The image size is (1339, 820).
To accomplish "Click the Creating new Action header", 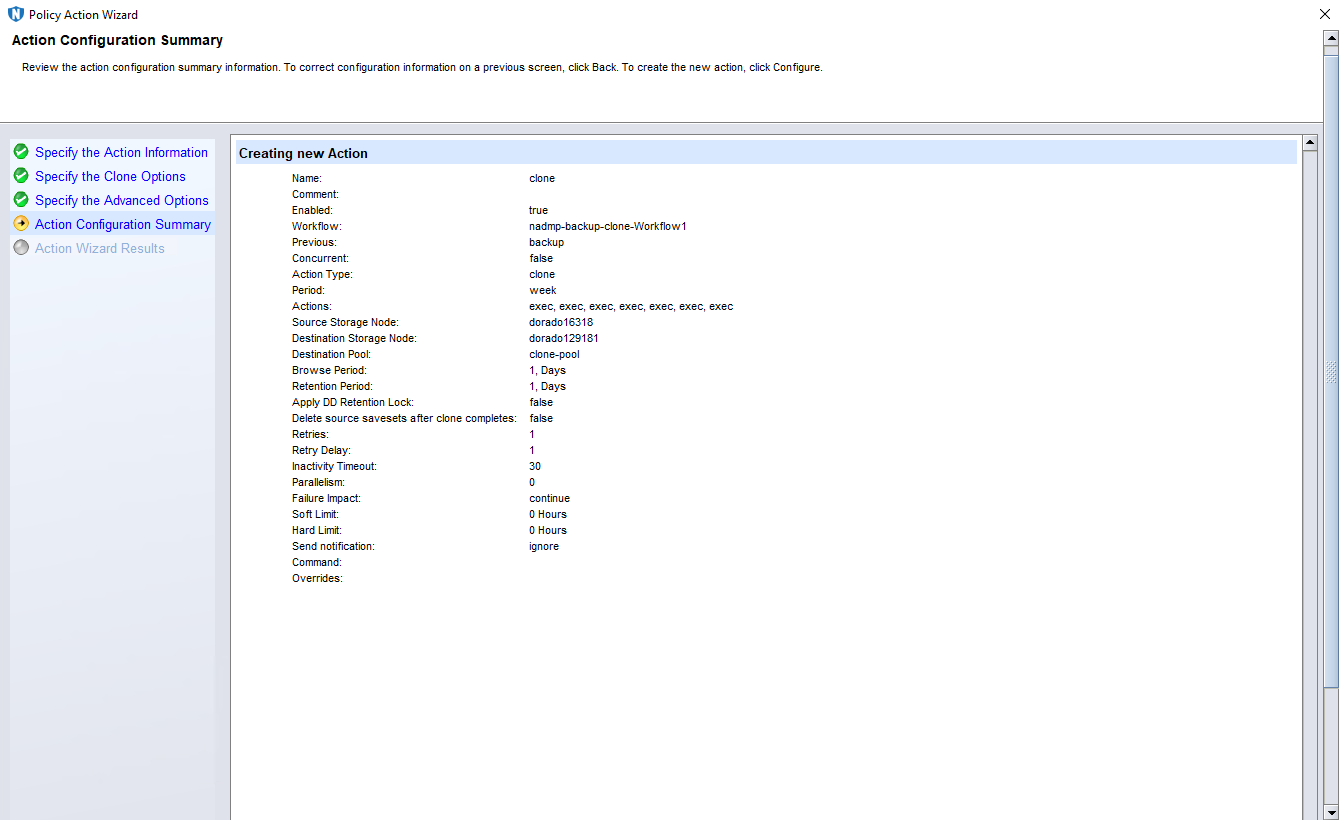I will (x=766, y=153).
